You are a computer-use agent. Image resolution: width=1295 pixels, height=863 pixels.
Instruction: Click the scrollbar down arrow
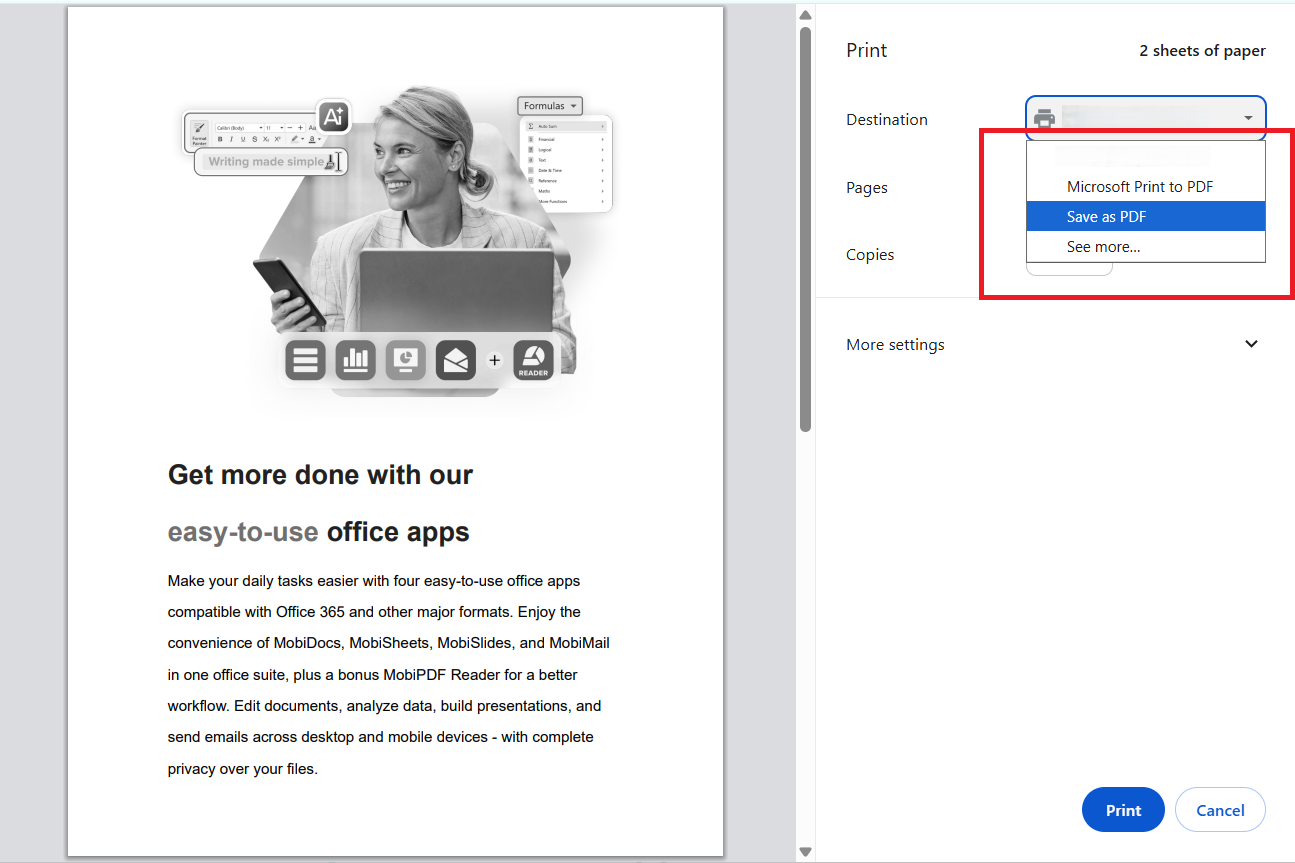[x=804, y=851]
